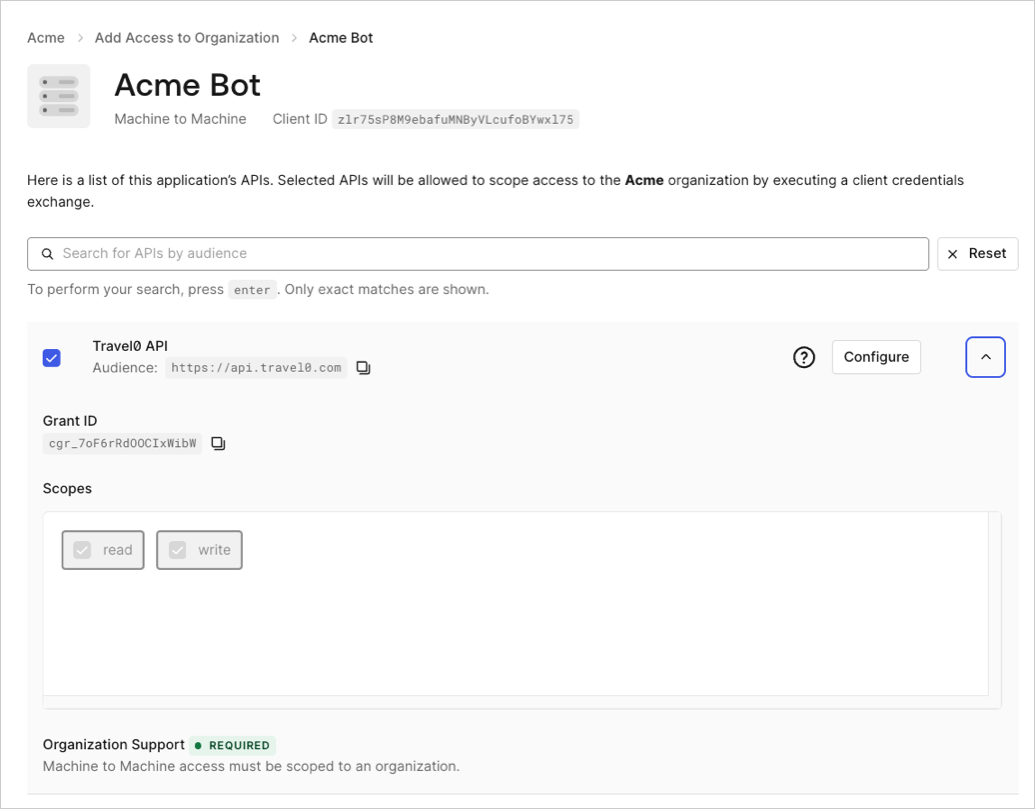Click the enter key hint
Viewport: 1035px width, 809px height.
(252, 290)
